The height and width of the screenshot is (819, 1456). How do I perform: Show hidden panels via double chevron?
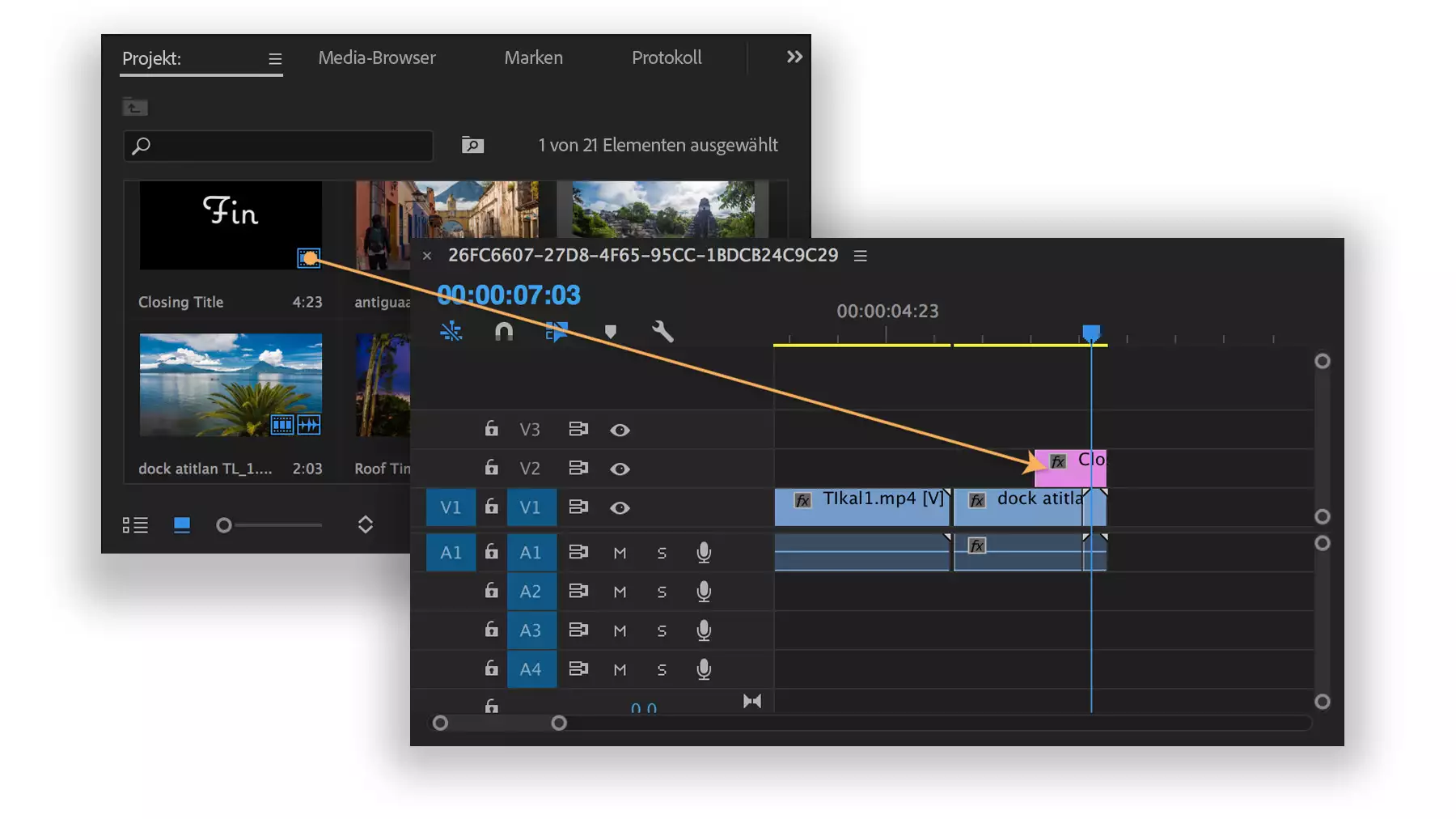tap(794, 57)
